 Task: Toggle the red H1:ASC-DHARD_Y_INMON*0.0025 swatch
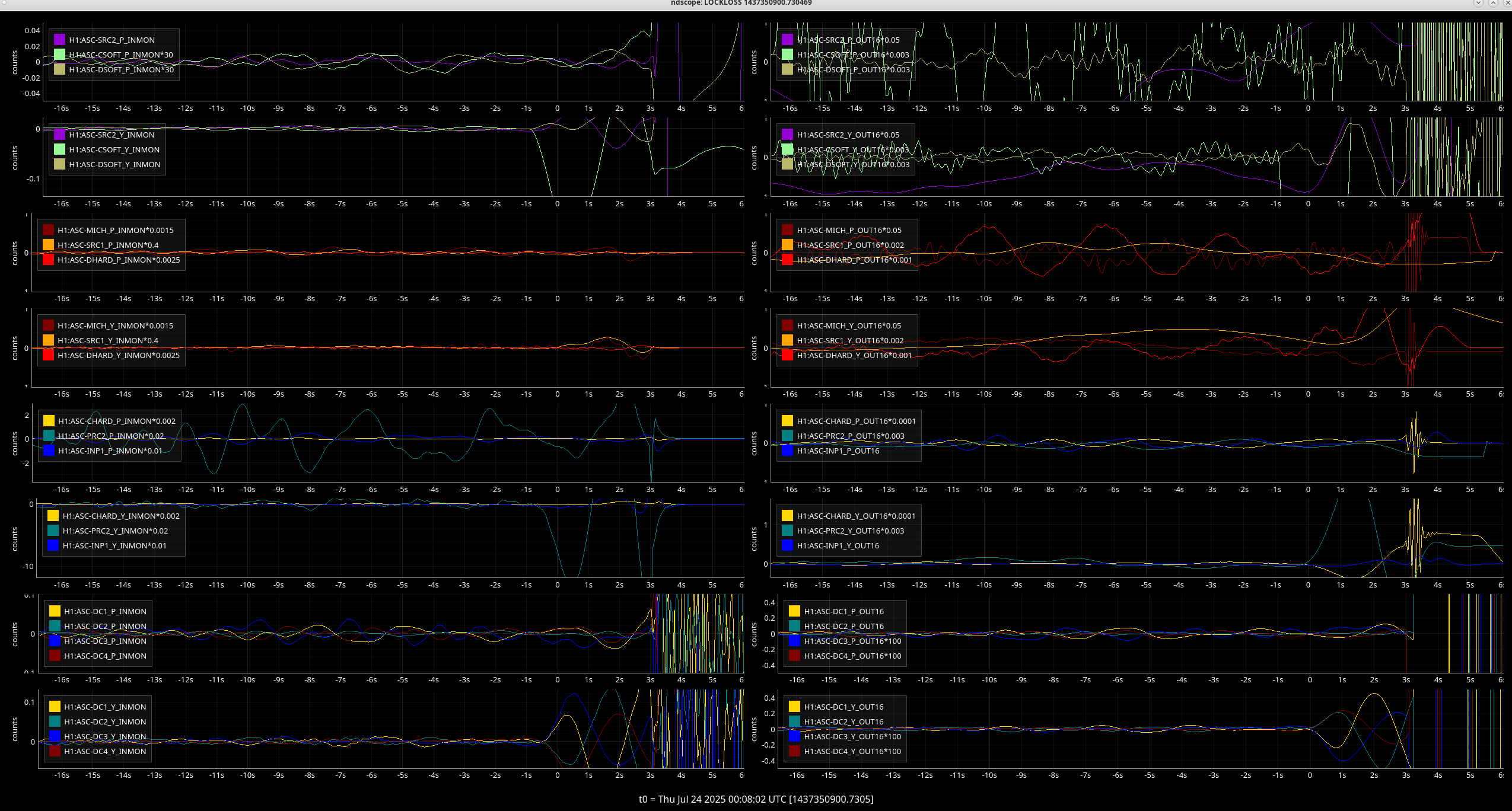click(x=48, y=355)
